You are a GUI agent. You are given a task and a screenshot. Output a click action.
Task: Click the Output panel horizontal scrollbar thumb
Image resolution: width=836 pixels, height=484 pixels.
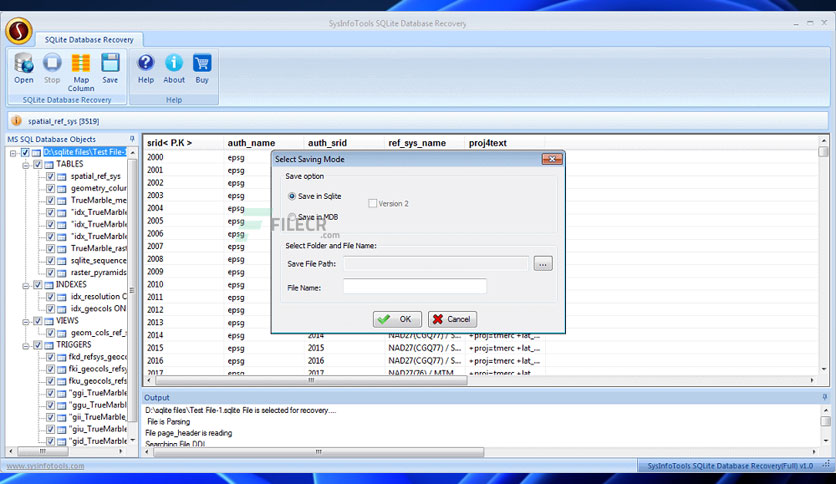pos(318,452)
